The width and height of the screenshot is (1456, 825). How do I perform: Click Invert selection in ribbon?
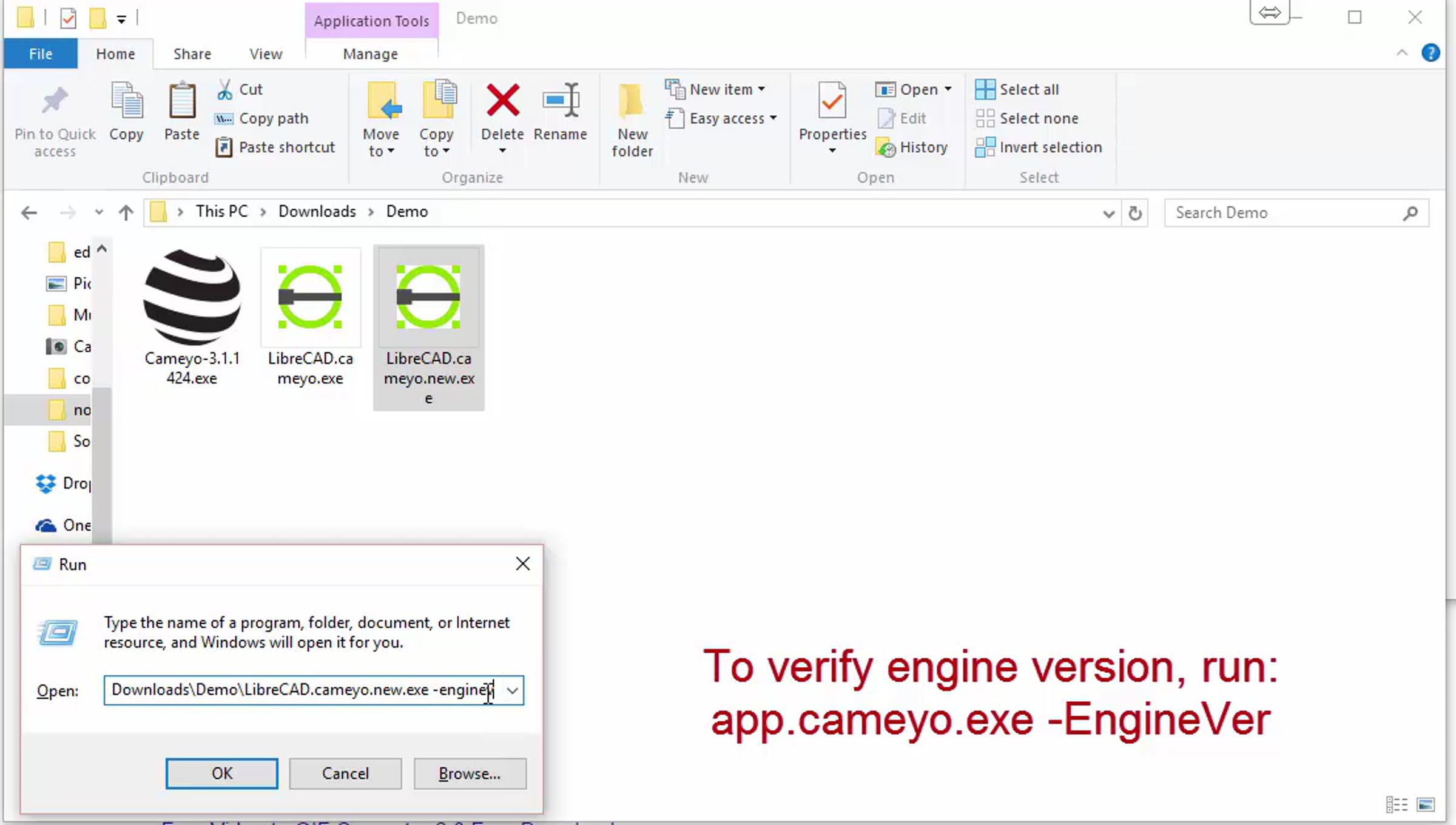(x=1038, y=147)
